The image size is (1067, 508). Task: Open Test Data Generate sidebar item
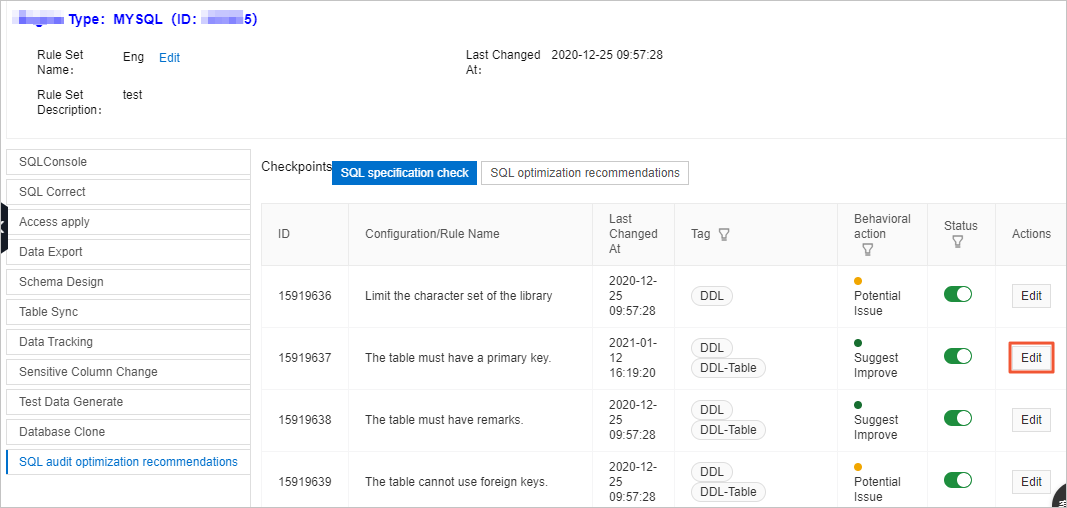click(128, 401)
